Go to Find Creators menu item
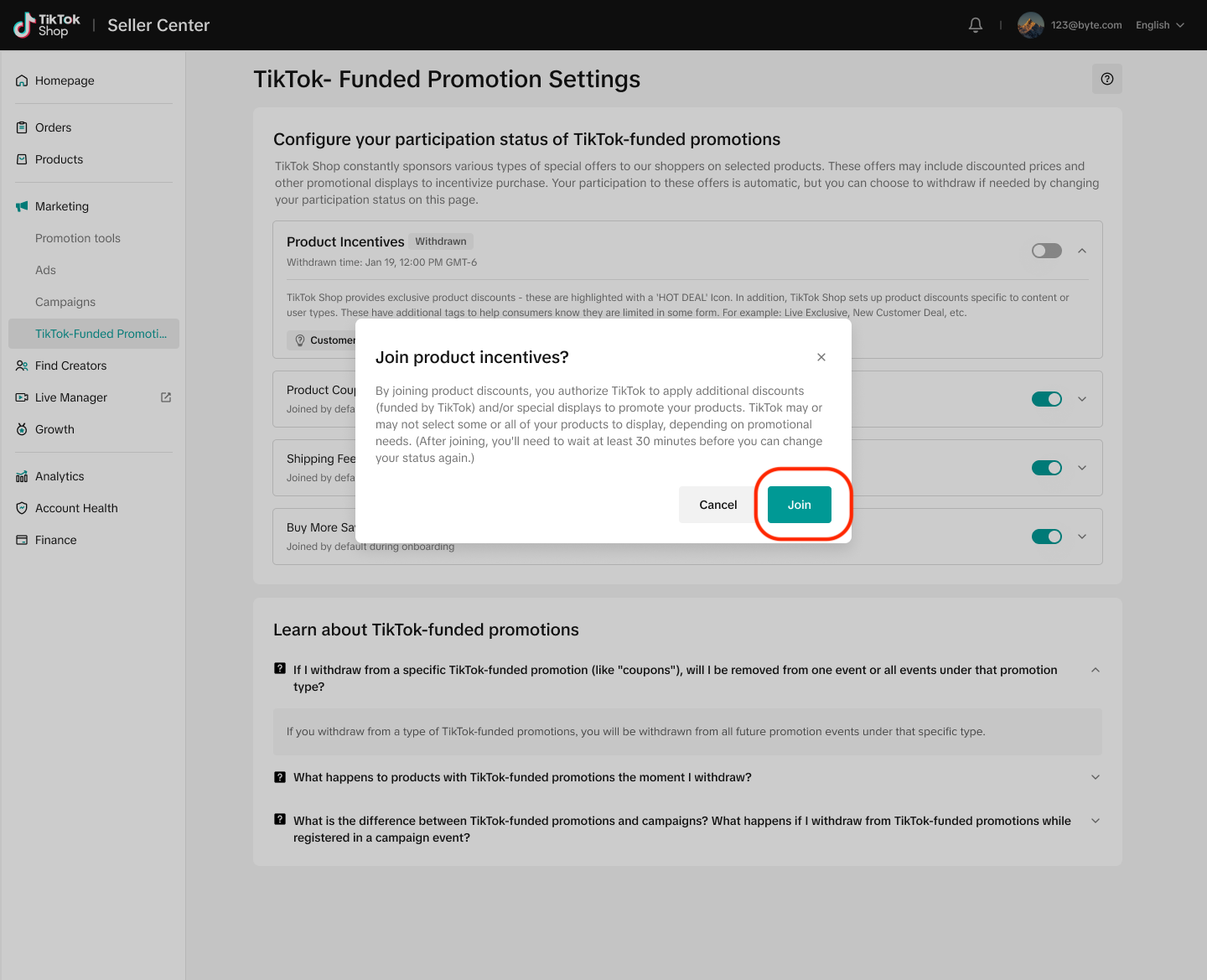 coord(71,366)
